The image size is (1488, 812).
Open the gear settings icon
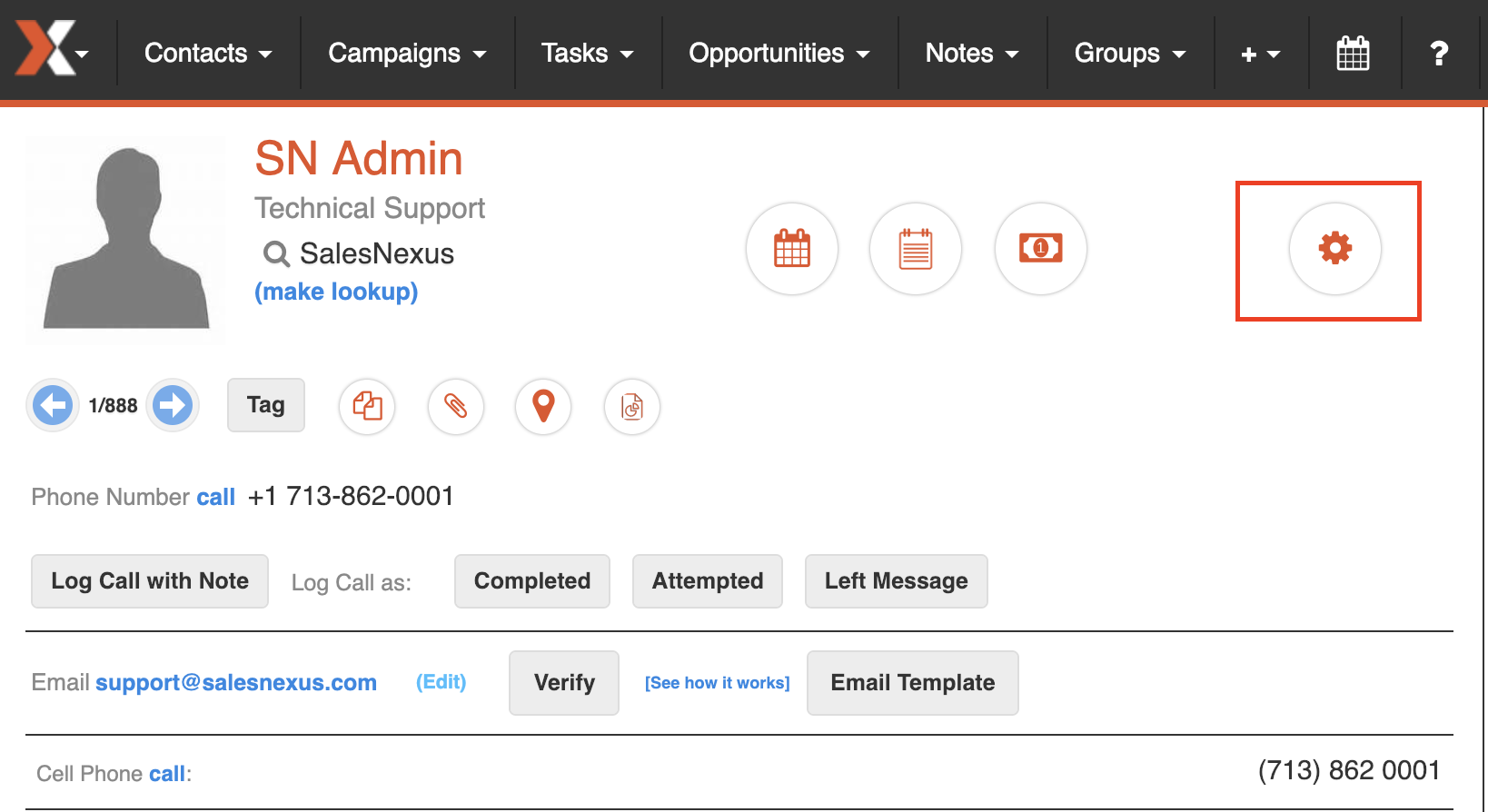[x=1334, y=248]
